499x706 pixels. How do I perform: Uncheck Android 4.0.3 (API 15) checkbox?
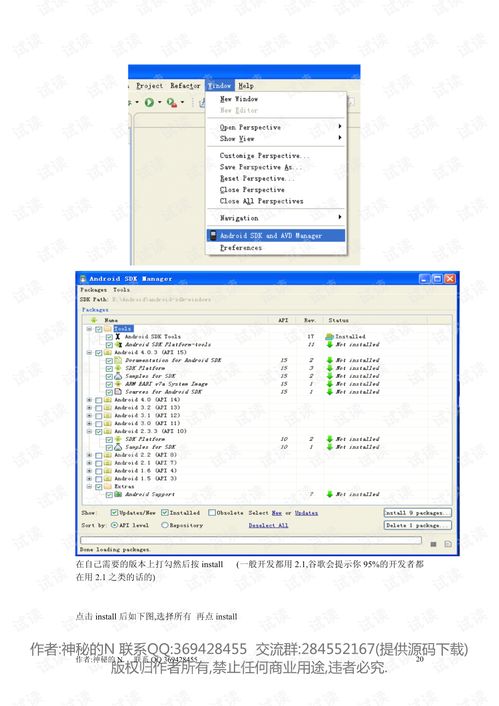pyautogui.click(x=99, y=353)
